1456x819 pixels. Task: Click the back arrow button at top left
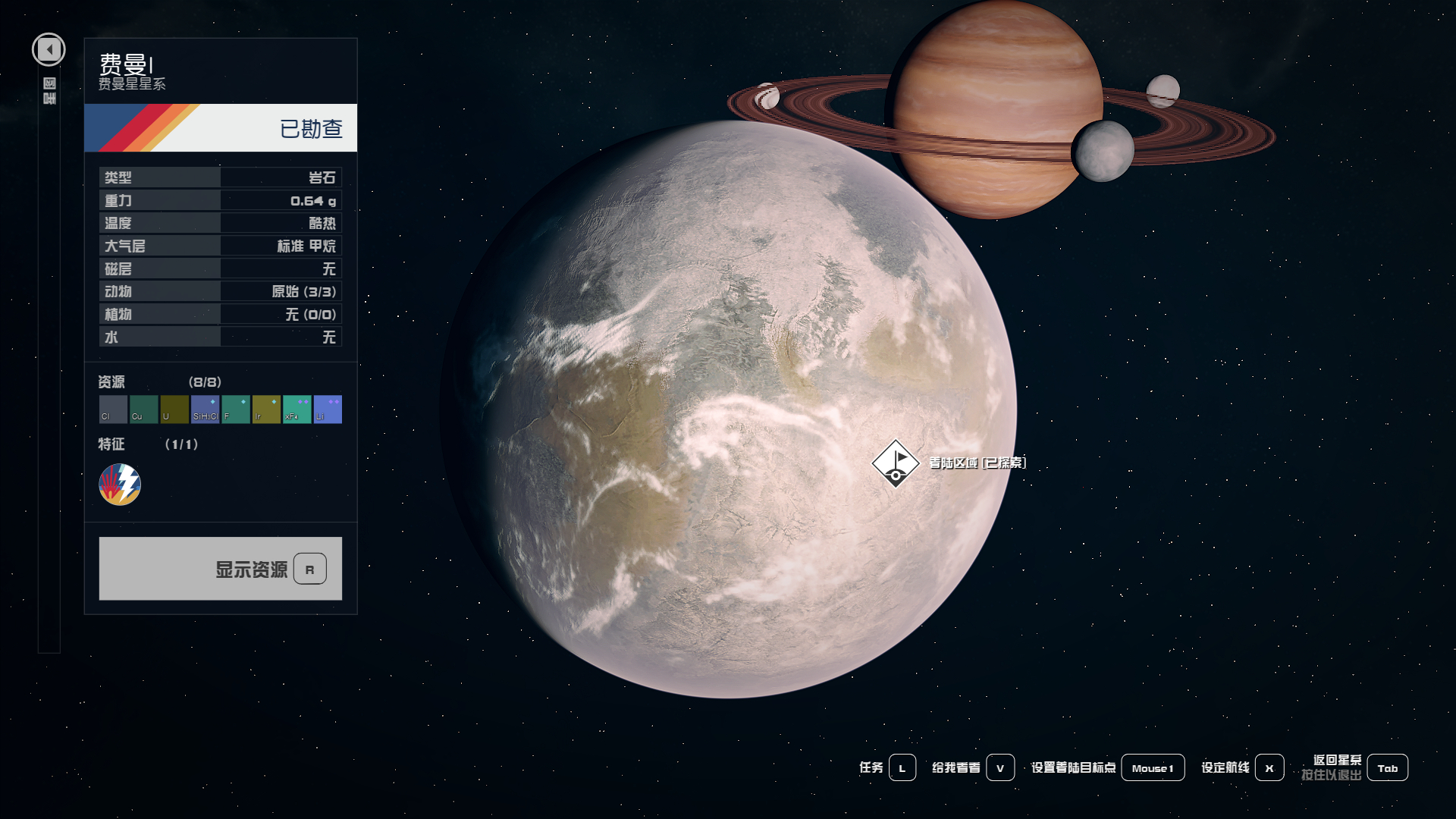pos(49,50)
